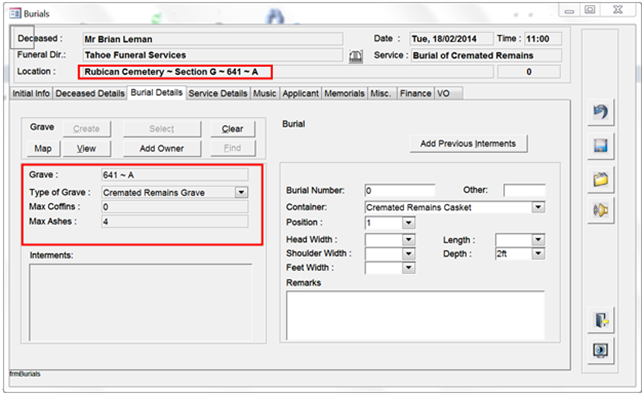
Task: Expand the Head Width dropdown
Action: pyautogui.click(x=408, y=239)
